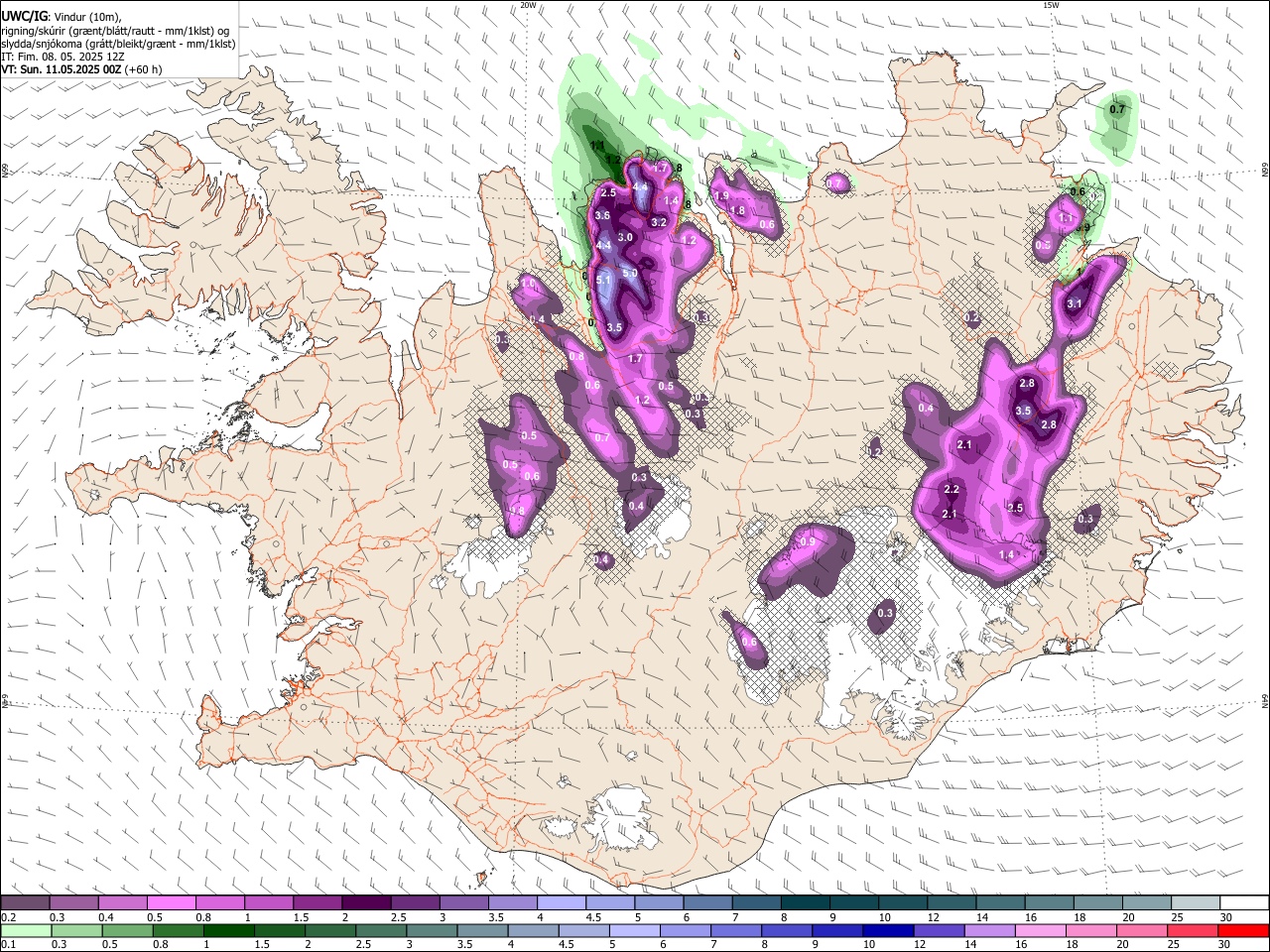Click the '0.9' value north of Vatnajökull glacier
This screenshot has width=1270, height=952.
click(x=807, y=541)
